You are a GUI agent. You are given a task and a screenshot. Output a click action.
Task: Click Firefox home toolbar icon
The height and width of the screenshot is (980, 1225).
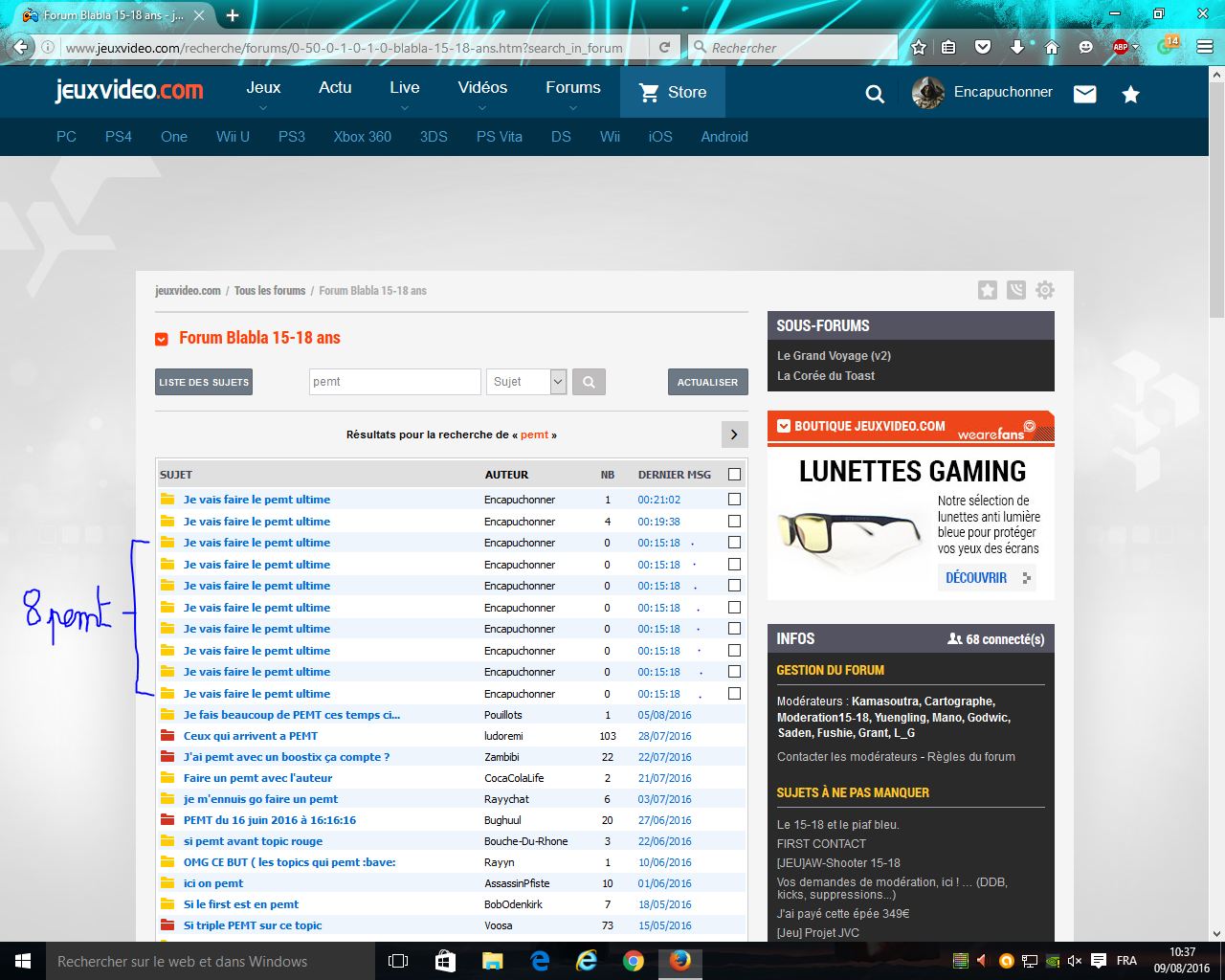coord(1052,47)
